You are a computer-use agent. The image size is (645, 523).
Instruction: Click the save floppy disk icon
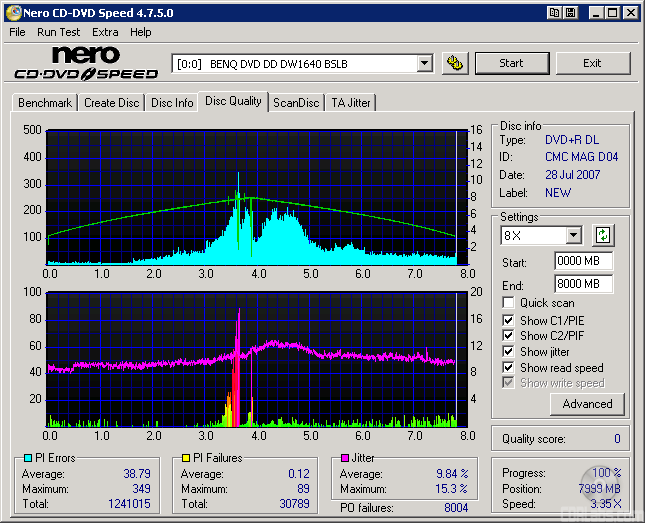tap(570, 13)
